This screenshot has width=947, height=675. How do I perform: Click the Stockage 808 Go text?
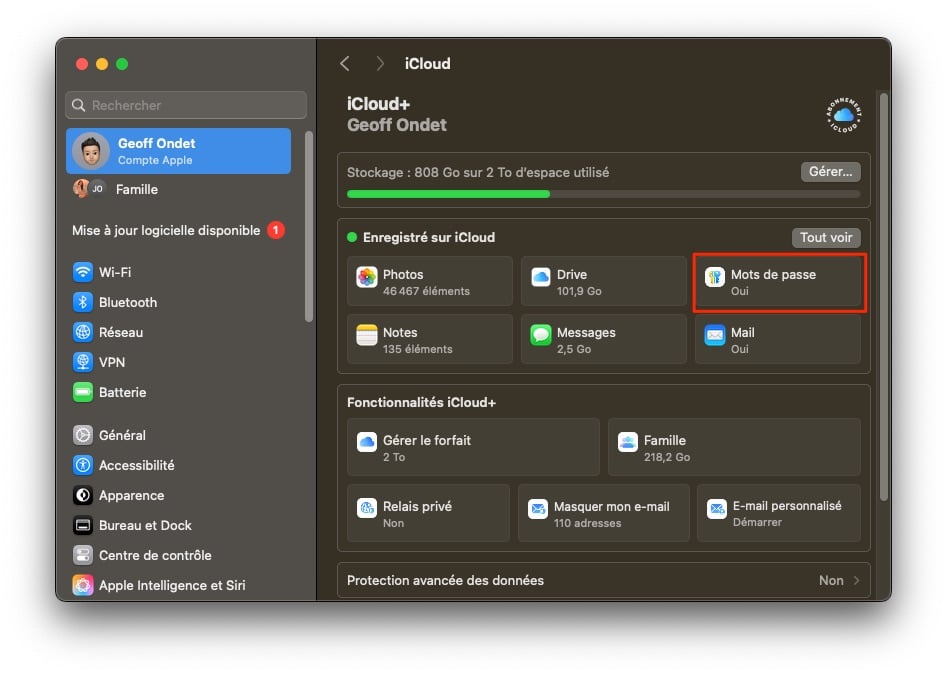[478, 172]
